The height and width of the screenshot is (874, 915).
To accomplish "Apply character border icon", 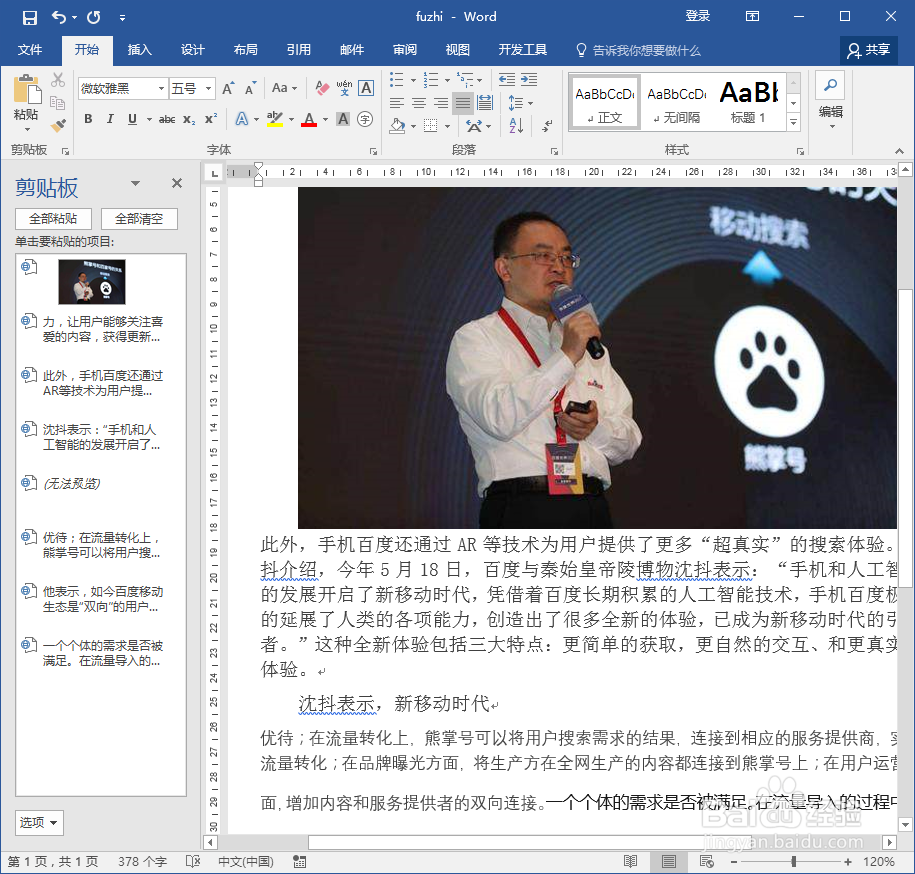I will click(x=366, y=89).
